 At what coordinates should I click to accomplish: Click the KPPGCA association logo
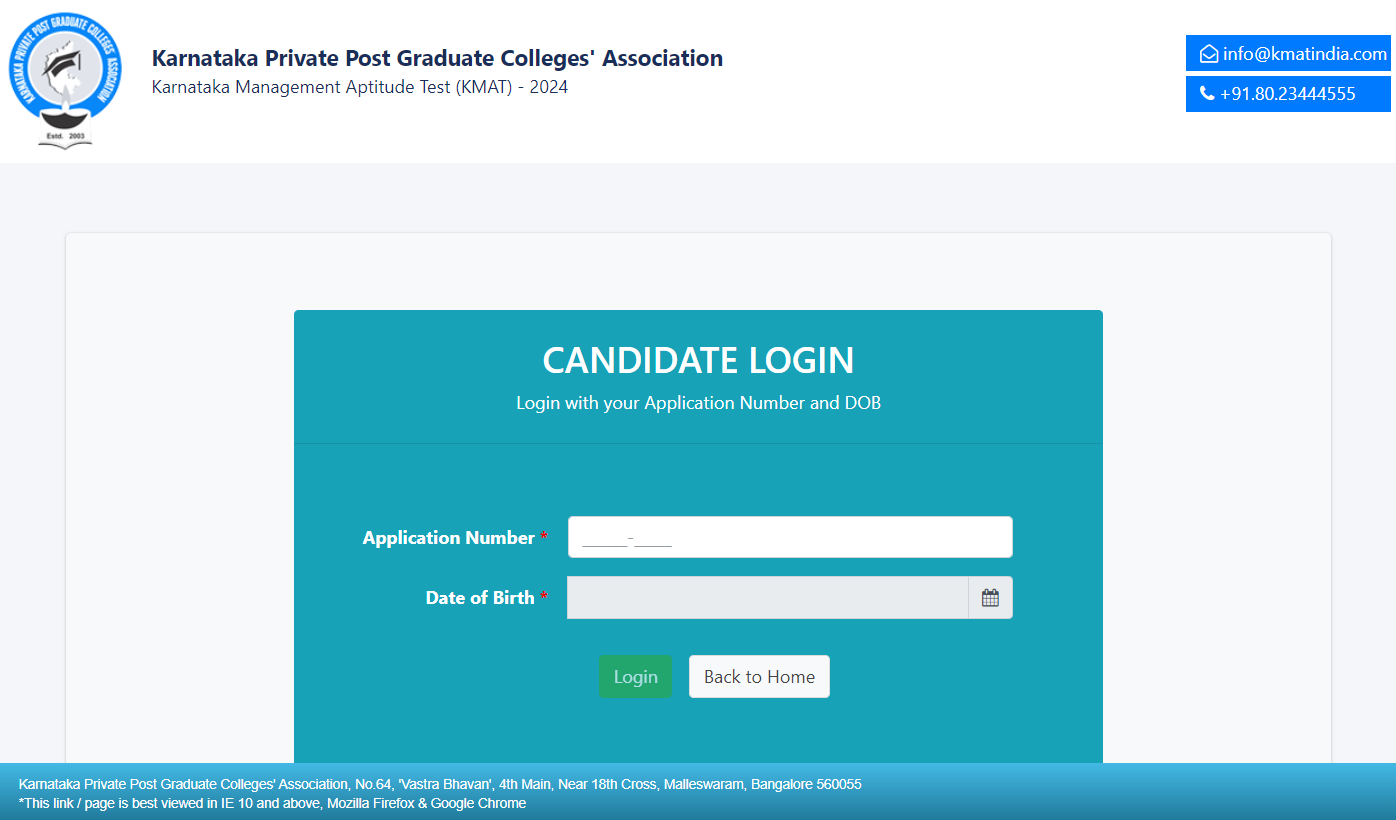pos(66,81)
